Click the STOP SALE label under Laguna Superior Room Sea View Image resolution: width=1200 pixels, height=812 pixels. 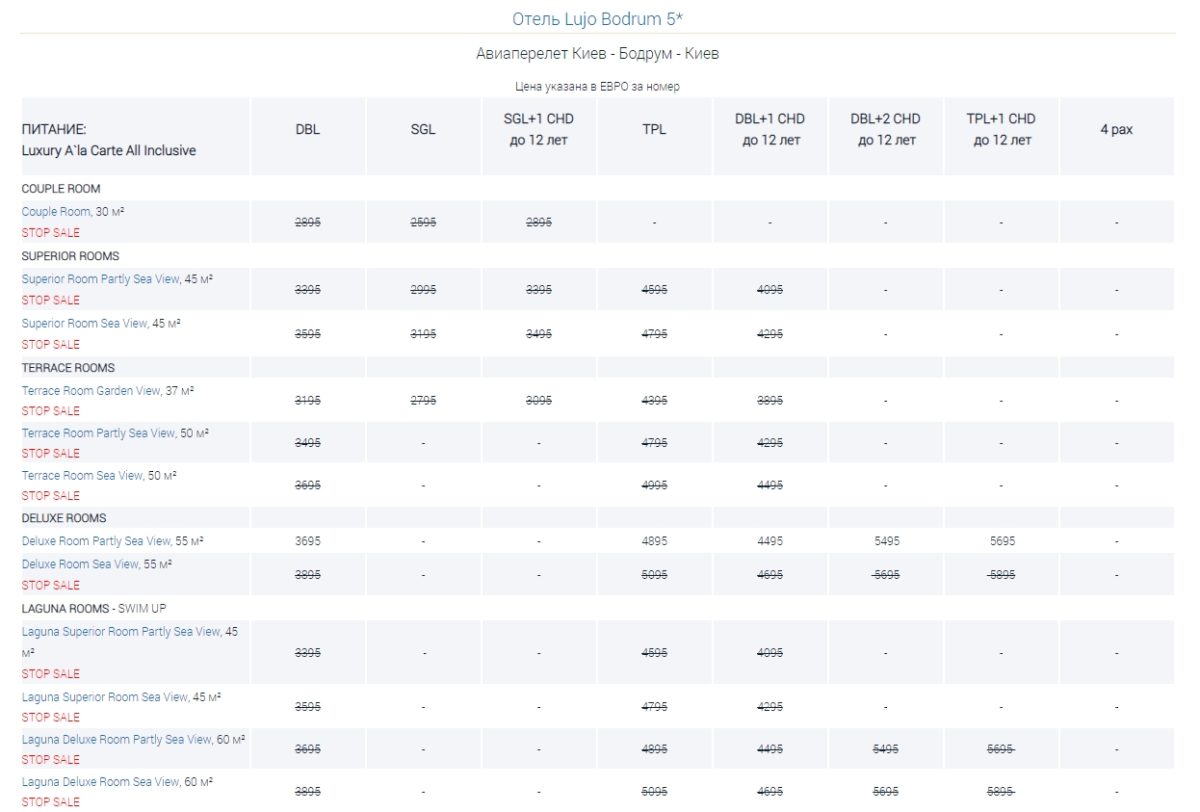(51, 717)
